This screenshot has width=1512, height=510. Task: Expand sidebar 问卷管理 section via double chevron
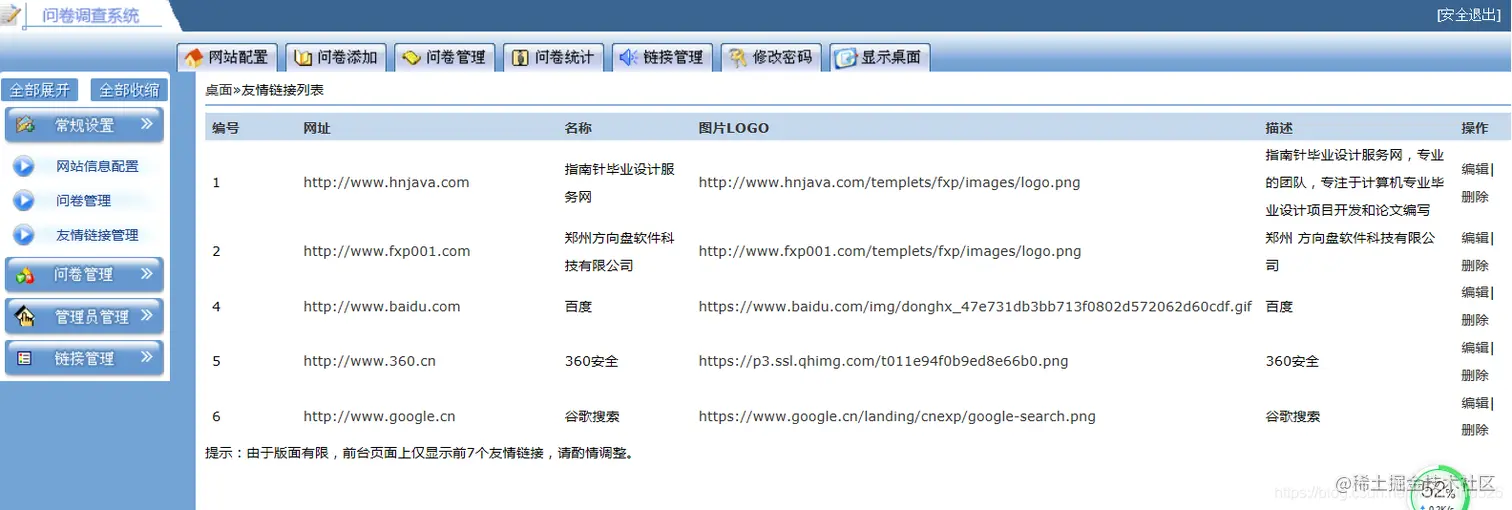(x=146, y=273)
